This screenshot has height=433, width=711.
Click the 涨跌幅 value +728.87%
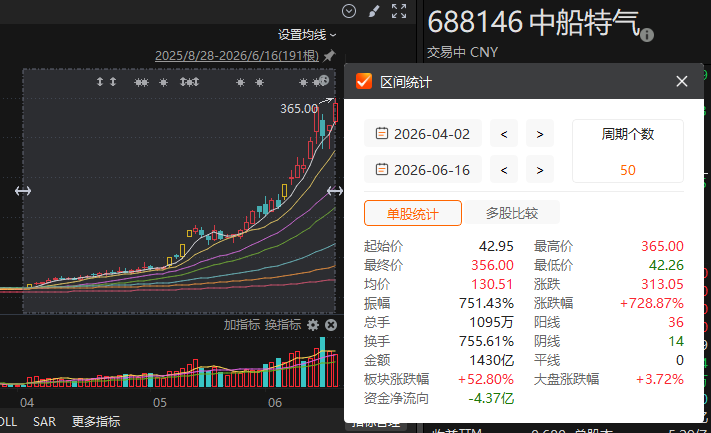[652, 303]
